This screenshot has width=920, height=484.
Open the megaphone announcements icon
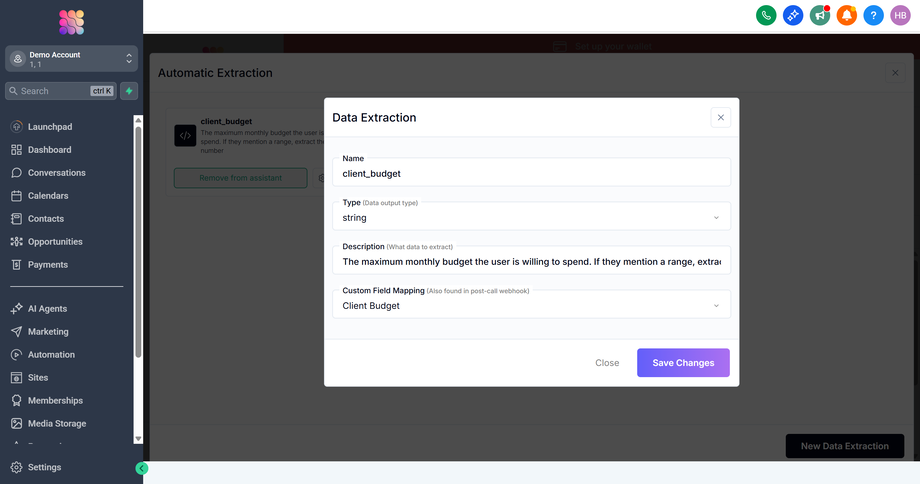coord(820,15)
